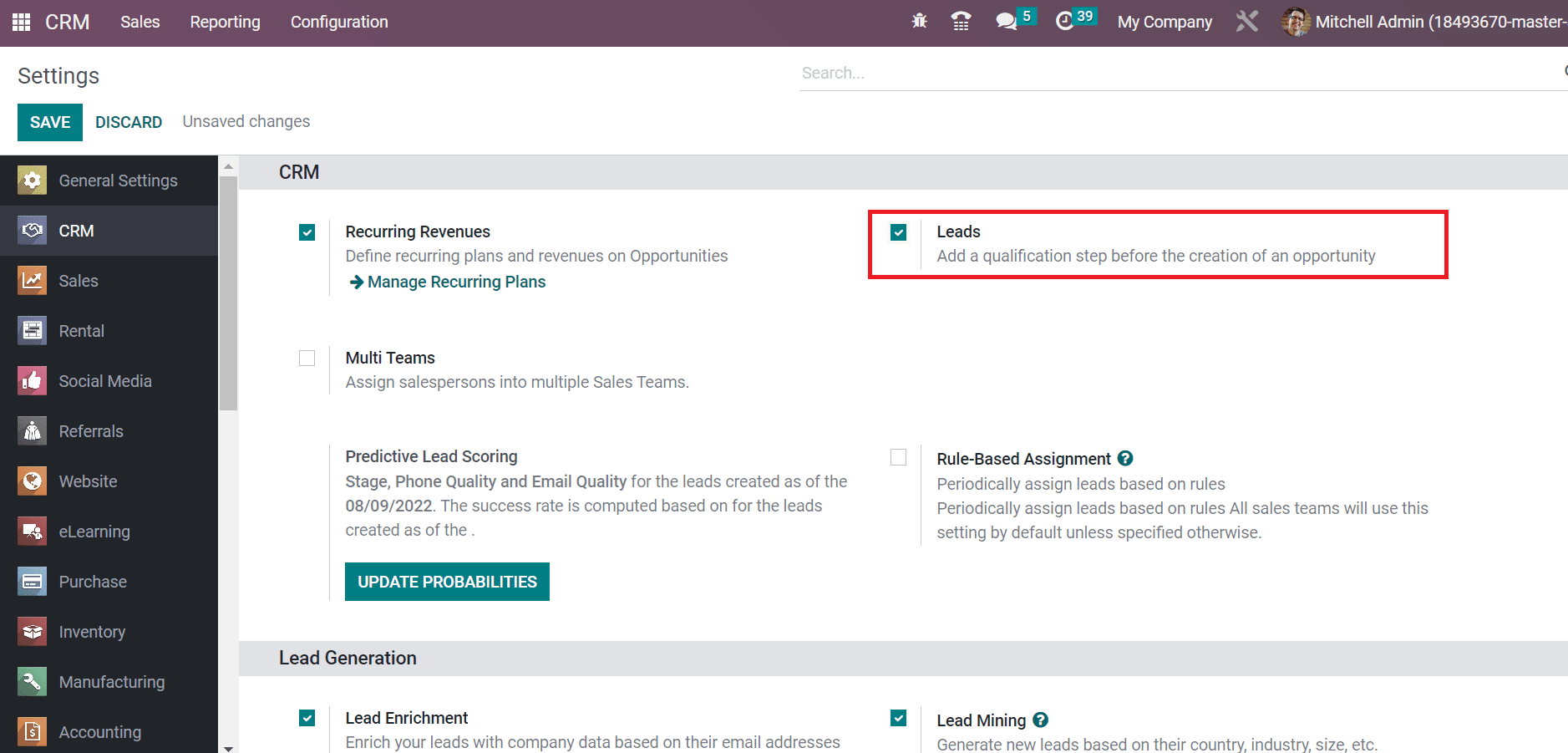1568x753 pixels.
Task: Click the Manufacturing wrench sidebar icon
Action: pyautogui.click(x=32, y=682)
